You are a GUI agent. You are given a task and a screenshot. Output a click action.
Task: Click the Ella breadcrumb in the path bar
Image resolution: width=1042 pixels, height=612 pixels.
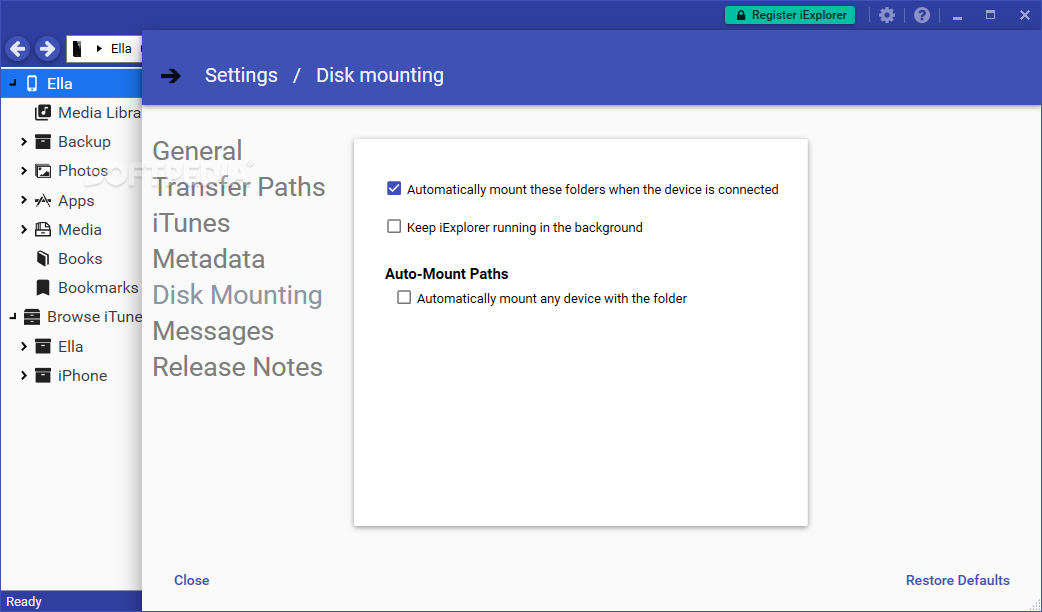(121, 49)
